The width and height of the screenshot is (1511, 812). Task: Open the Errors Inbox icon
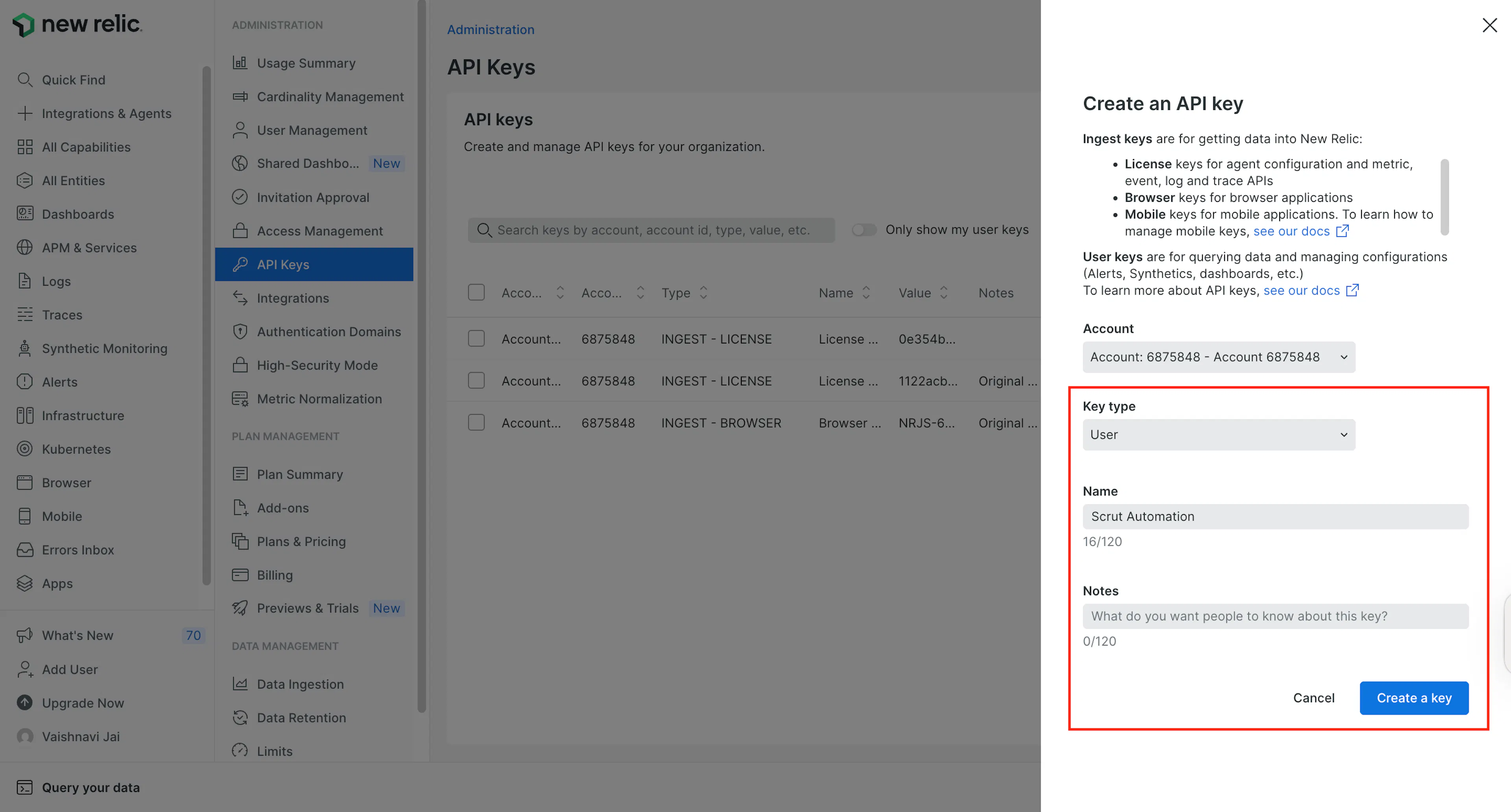coord(25,550)
